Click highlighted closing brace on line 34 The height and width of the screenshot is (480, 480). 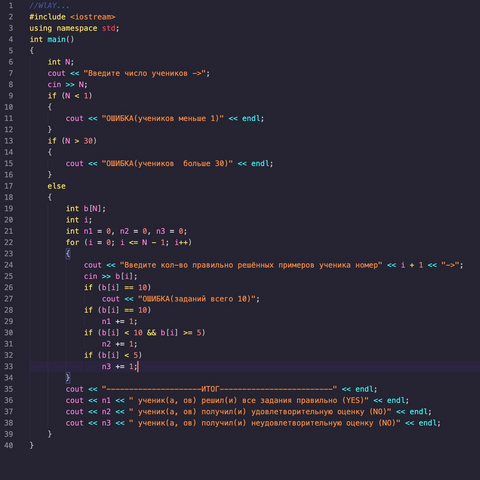point(68,378)
